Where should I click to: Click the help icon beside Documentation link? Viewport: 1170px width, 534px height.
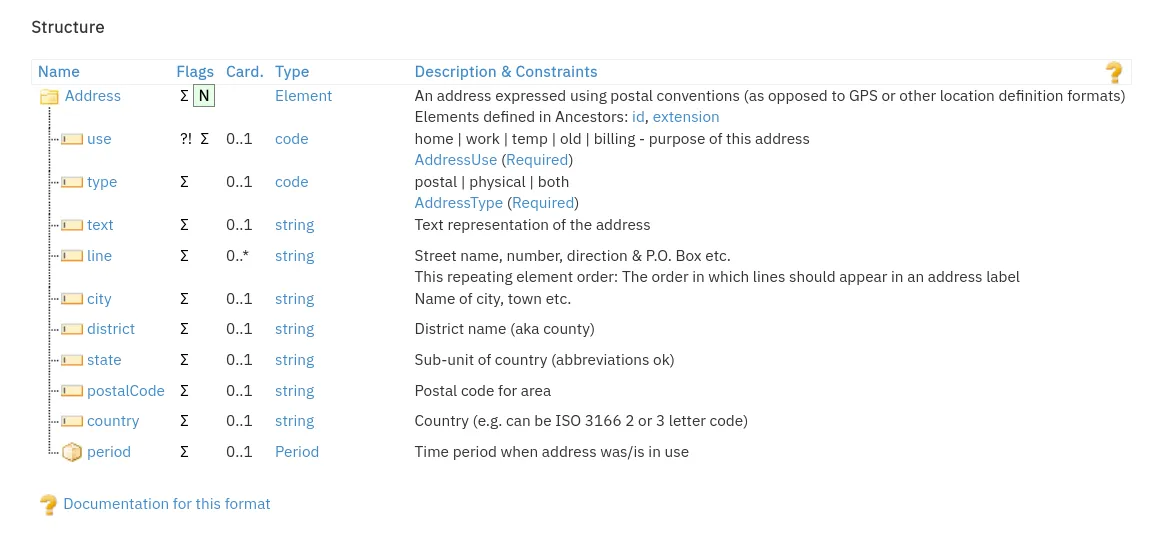[x=48, y=505]
